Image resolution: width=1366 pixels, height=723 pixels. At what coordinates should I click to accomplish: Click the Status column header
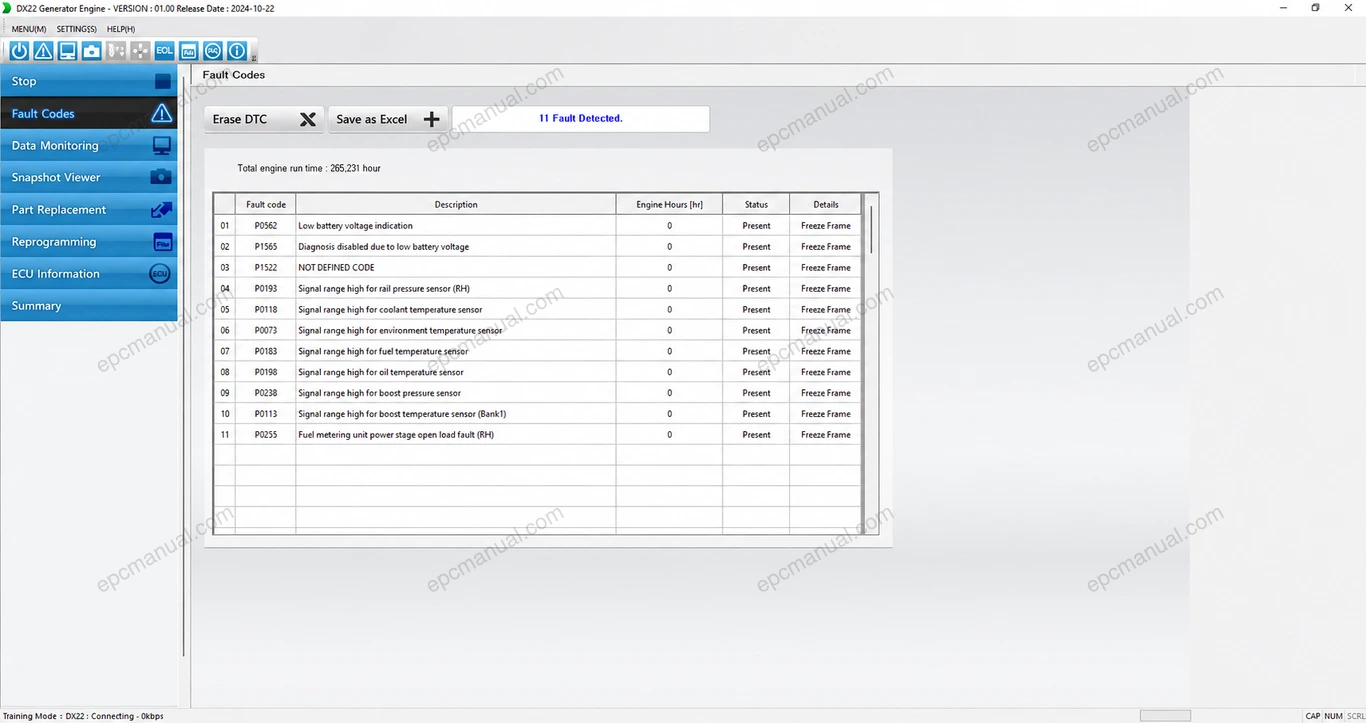(757, 204)
